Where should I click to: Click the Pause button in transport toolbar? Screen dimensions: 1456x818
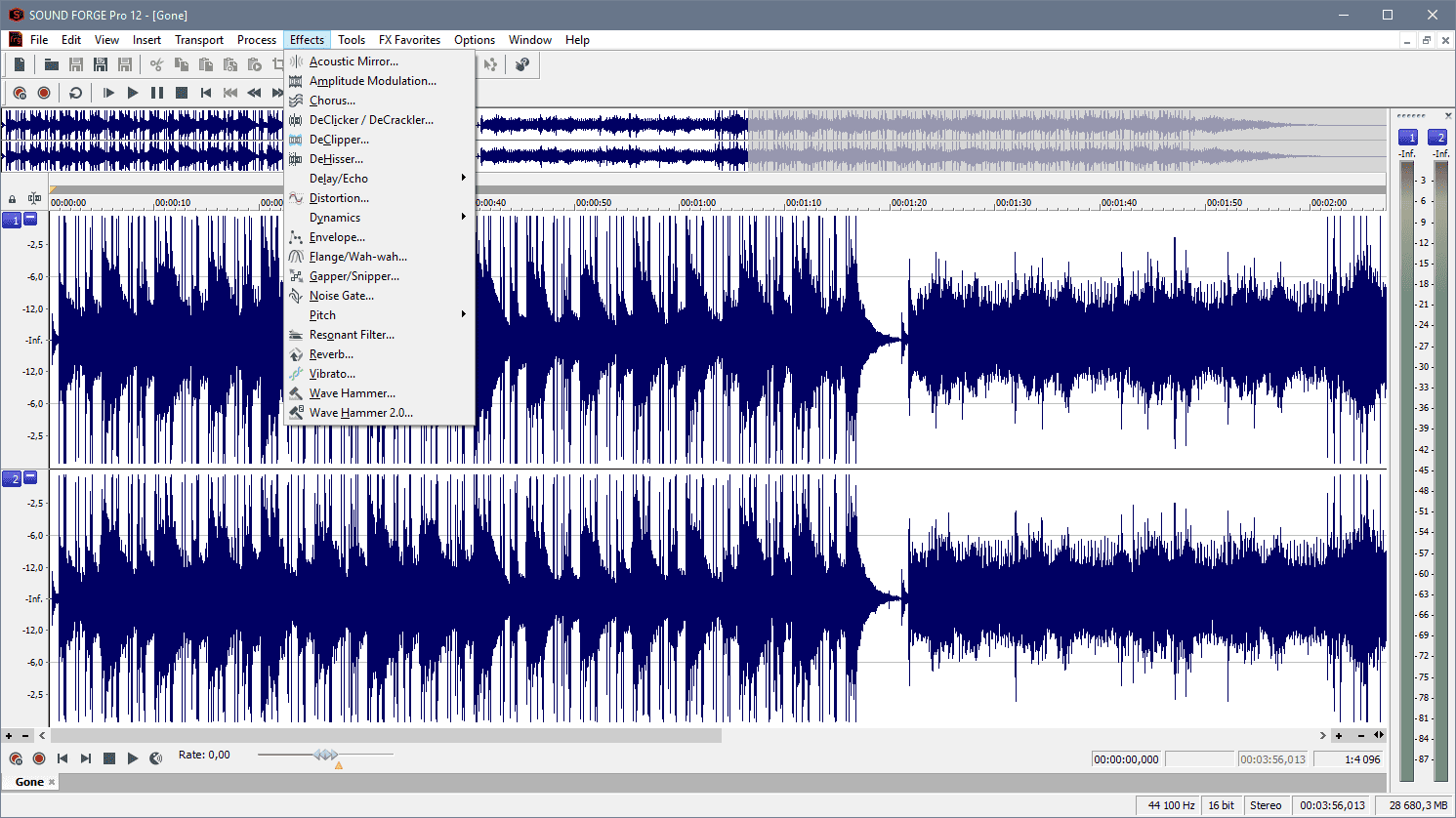click(156, 93)
